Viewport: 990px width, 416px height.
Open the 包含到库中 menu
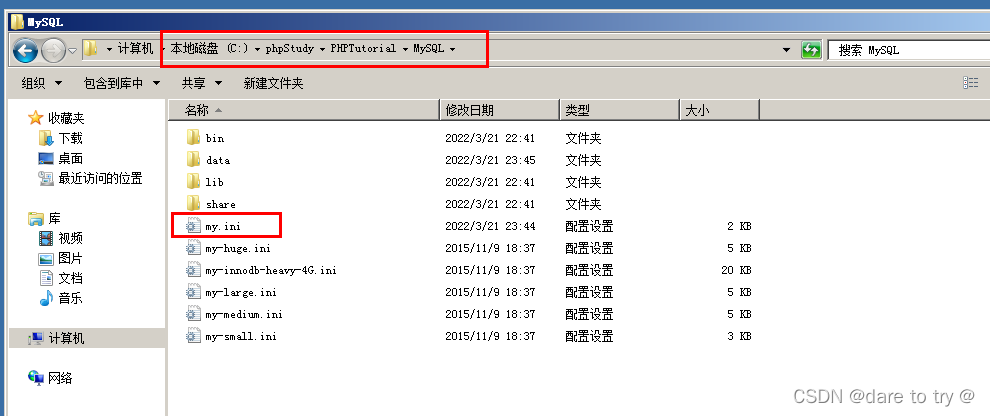pos(121,83)
